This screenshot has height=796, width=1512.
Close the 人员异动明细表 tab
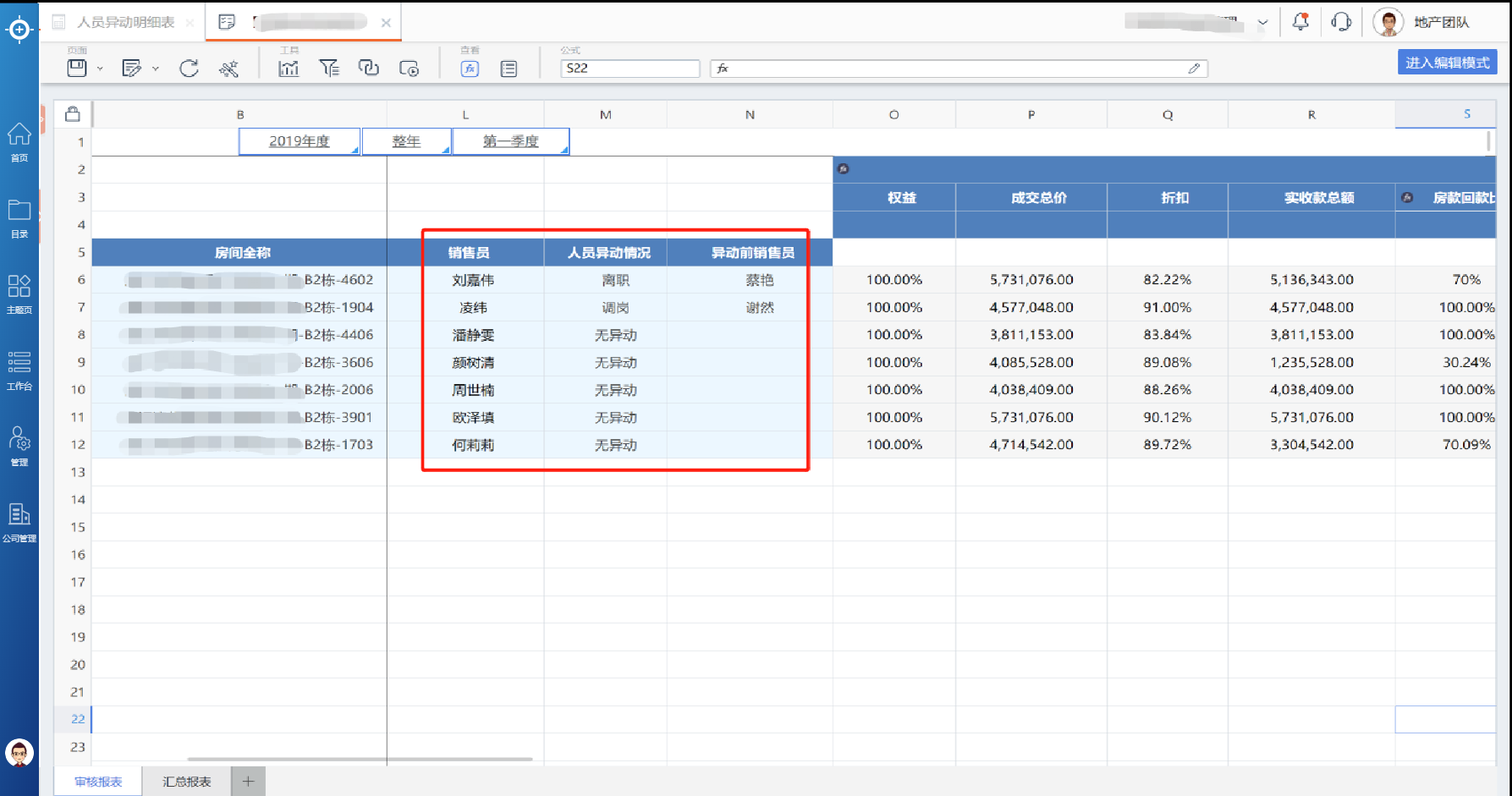click(x=190, y=23)
